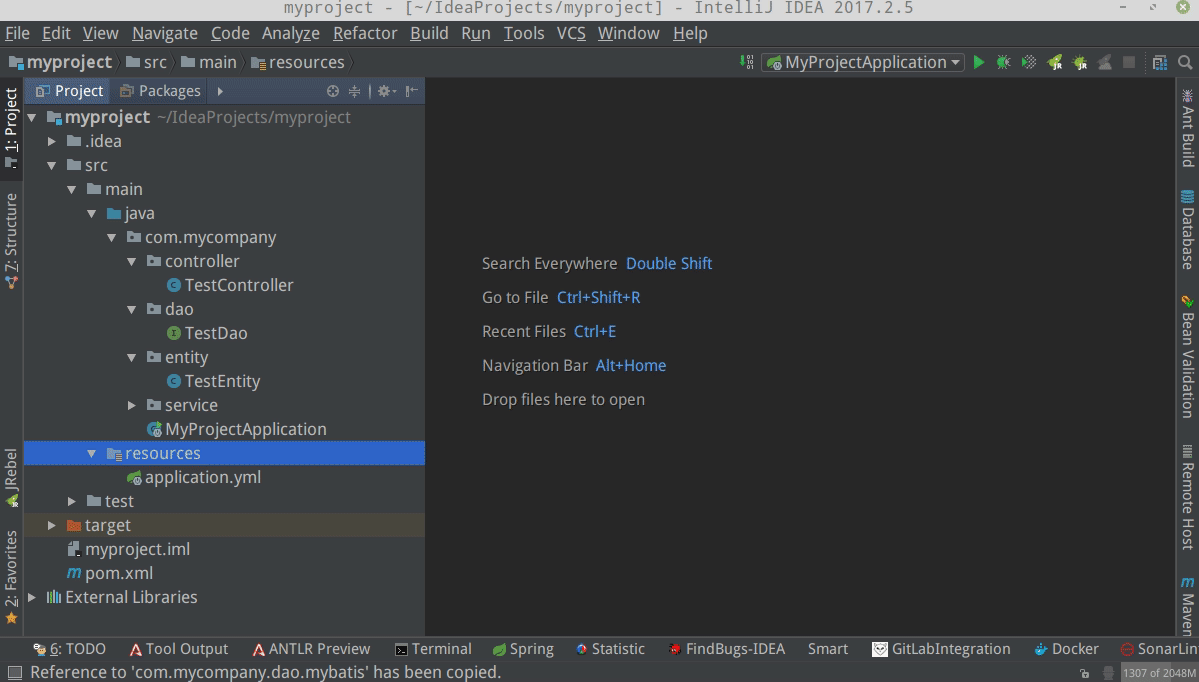Show more project view tabs arrow
The image size is (1199, 682).
220,91
